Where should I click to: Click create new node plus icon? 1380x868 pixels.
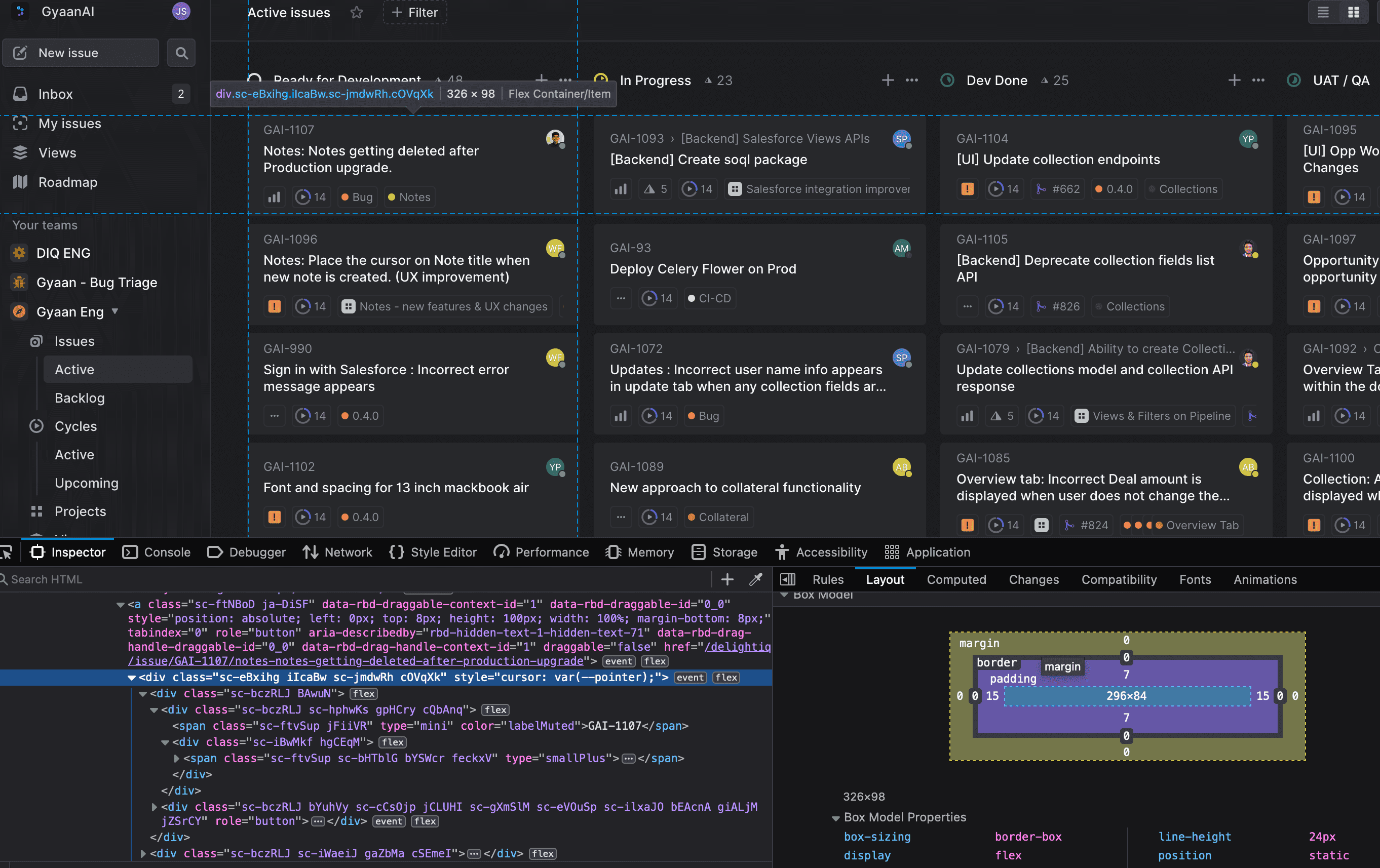tap(726, 579)
